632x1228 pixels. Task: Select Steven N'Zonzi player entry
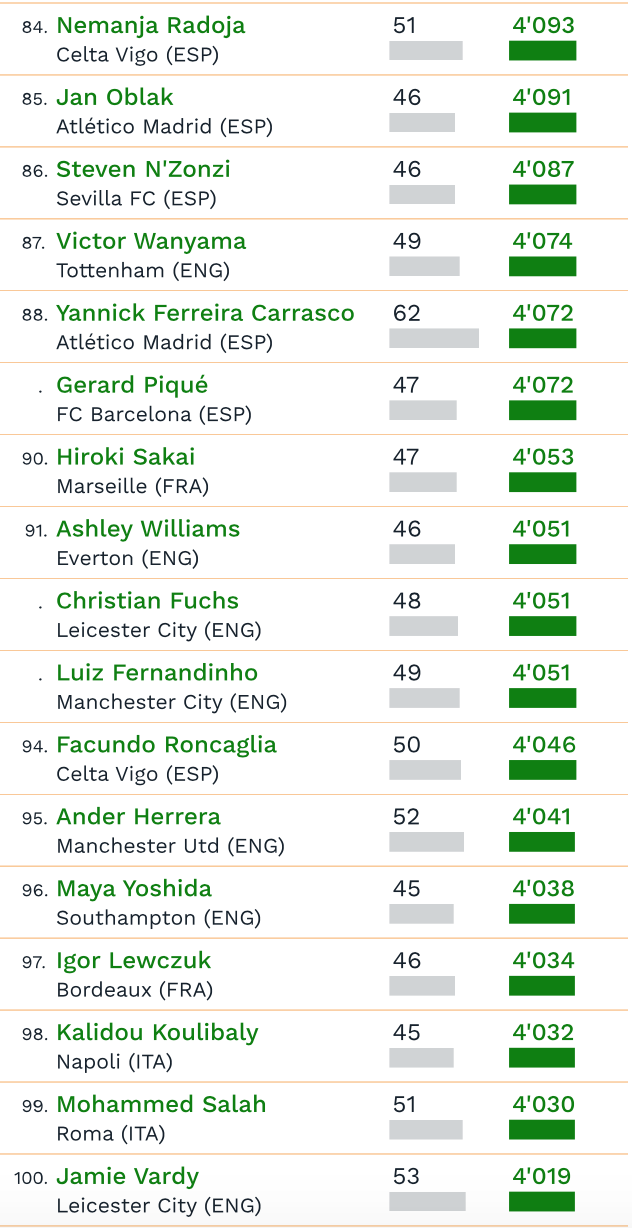[x=143, y=170]
